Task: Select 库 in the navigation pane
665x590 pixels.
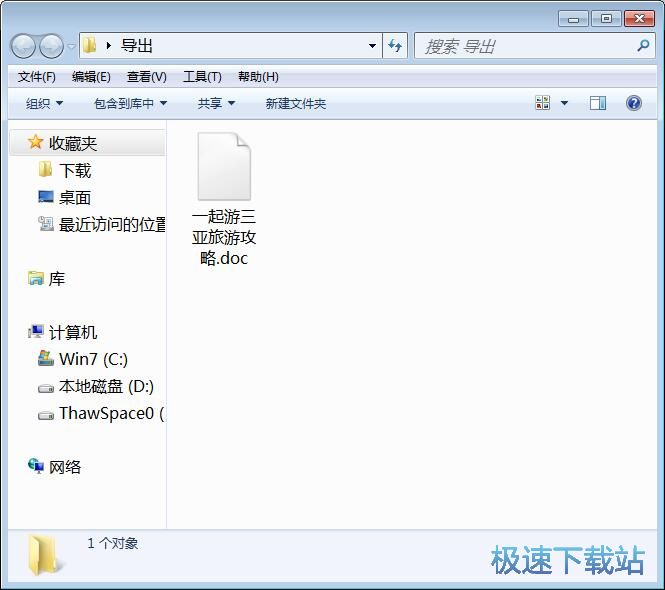Action: 56,279
